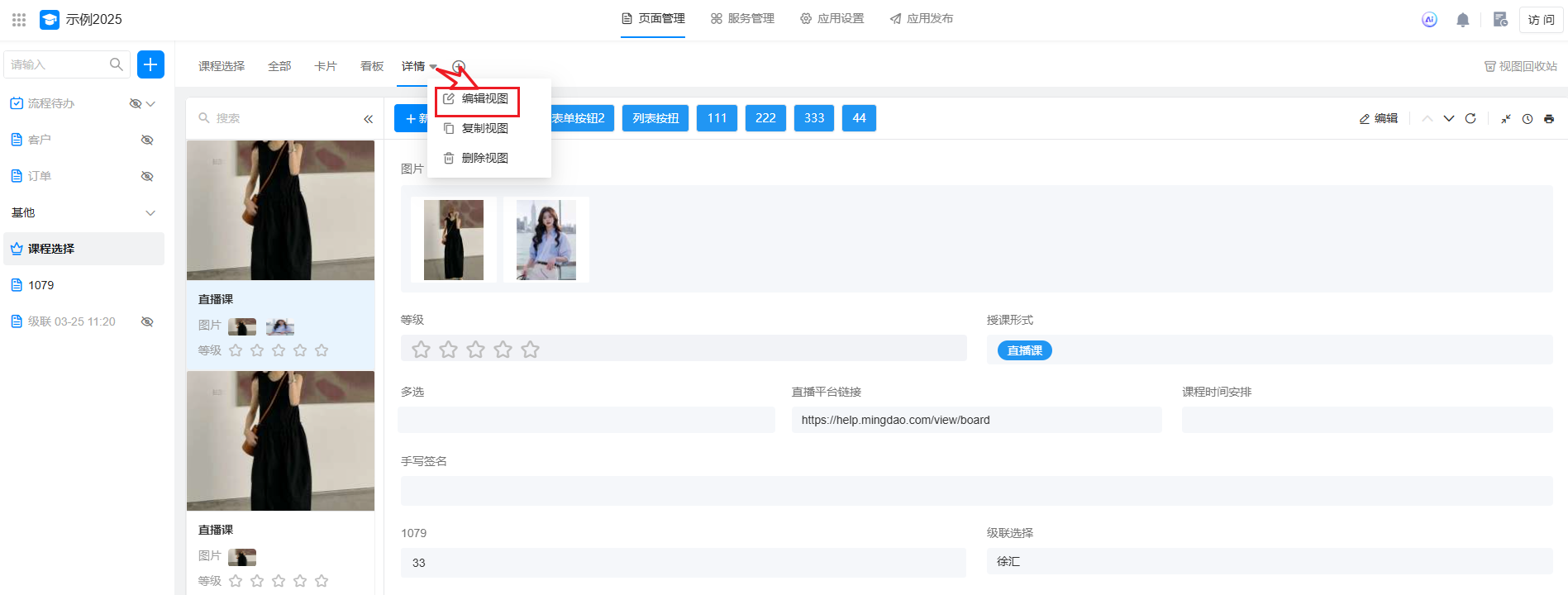Go to next record with down chevron
This screenshot has height=595, width=1568.
click(x=1449, y=118)
